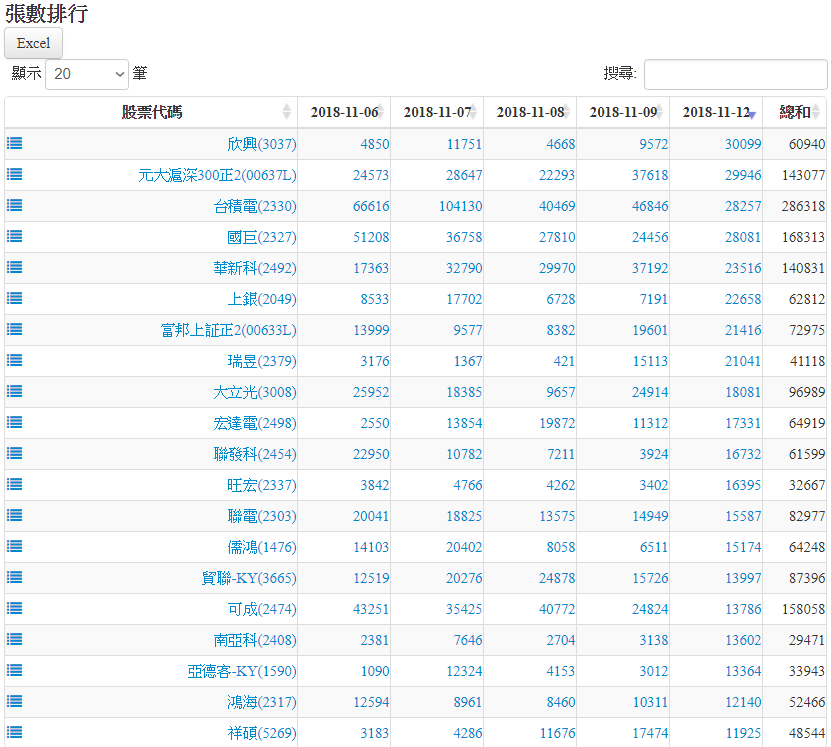
Task: Click the list icon beside 國巨(2327)
Action: [x=15, y=236]
